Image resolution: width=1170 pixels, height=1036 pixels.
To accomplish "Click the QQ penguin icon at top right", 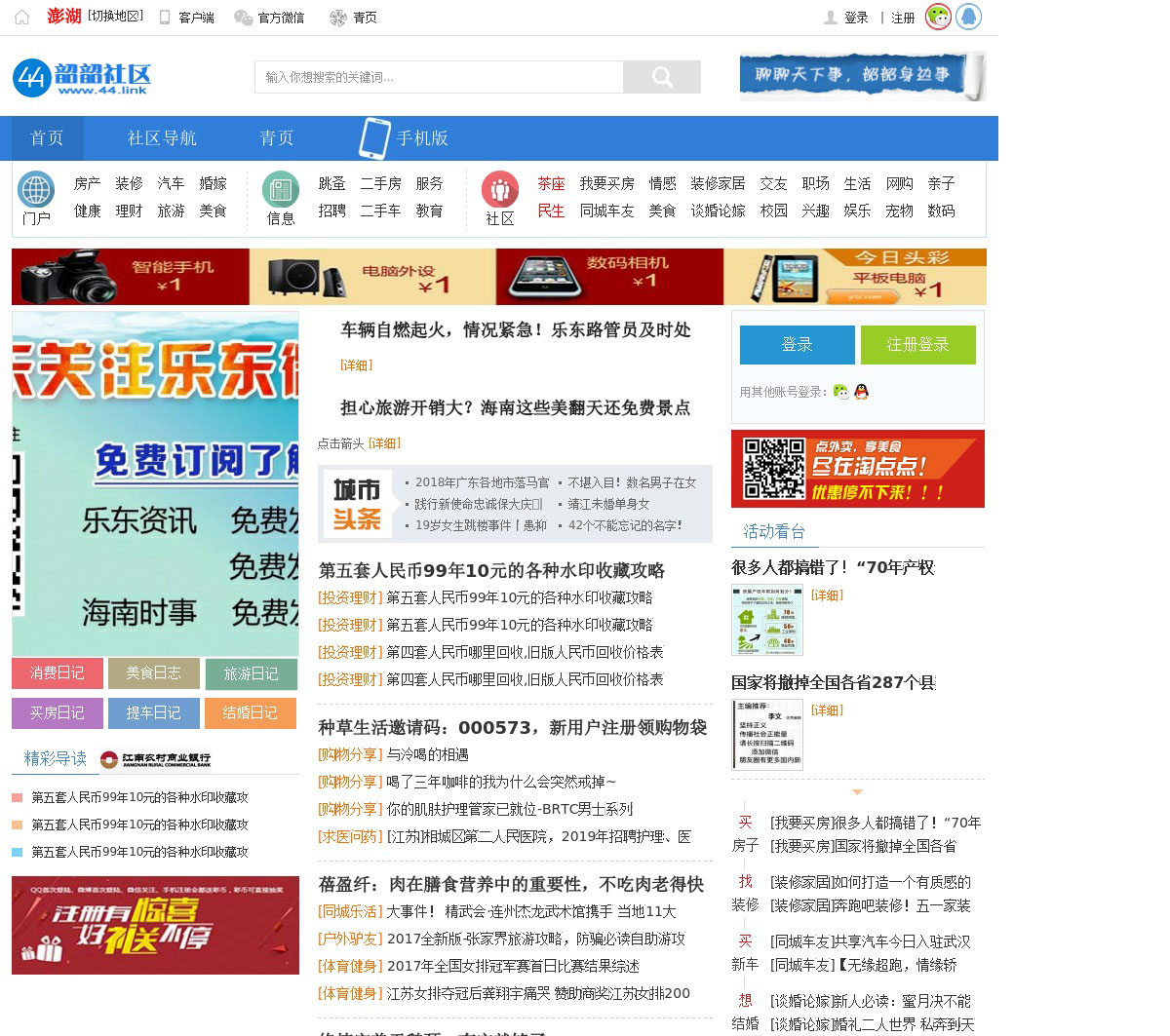I will (968, 17).
